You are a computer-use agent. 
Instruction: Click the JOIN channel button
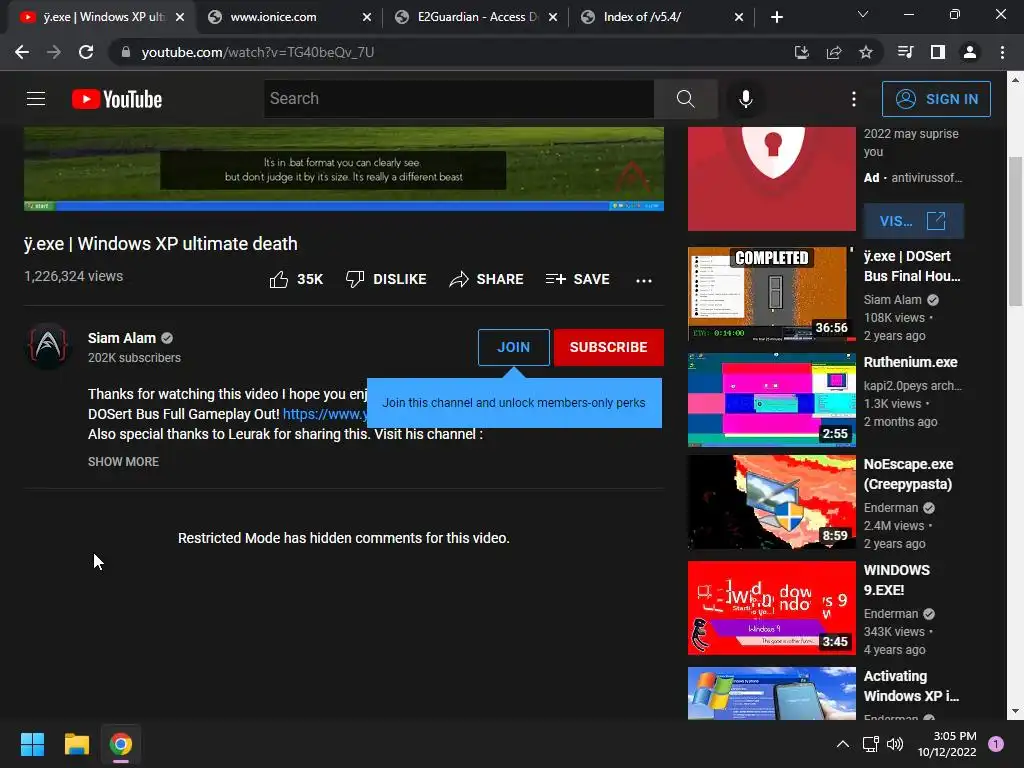513,347
